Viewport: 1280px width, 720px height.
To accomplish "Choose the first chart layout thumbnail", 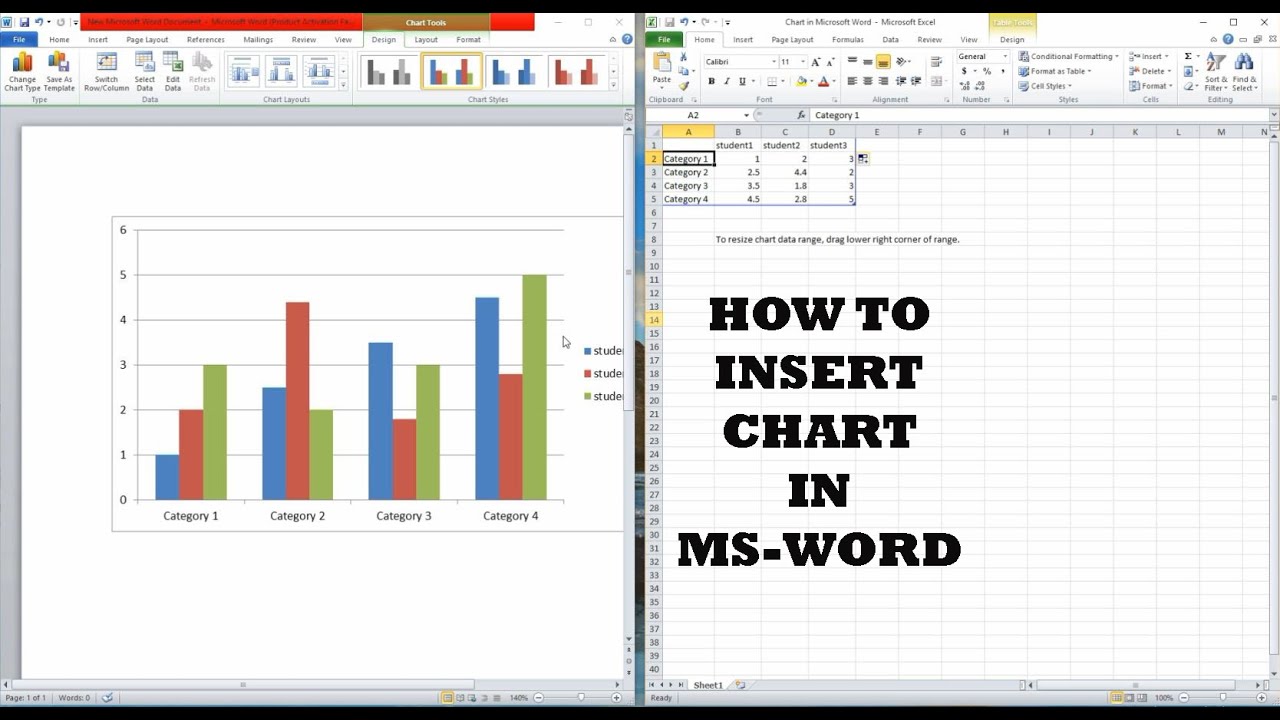I will 243,71.
